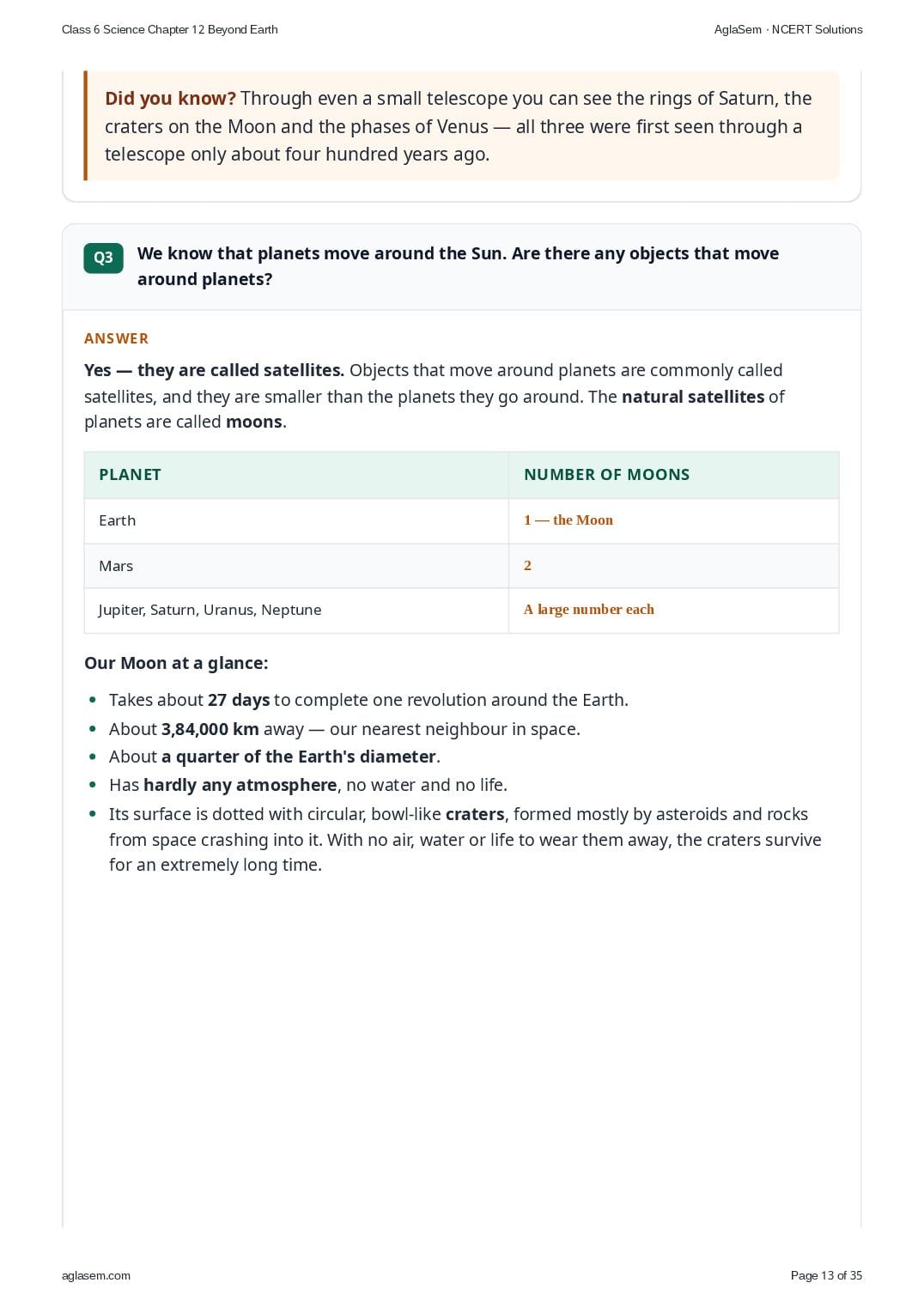The height and width of the screenshot is (1307, 924).
Task: Select the Earth table row cell
Action: pos(296,520)
